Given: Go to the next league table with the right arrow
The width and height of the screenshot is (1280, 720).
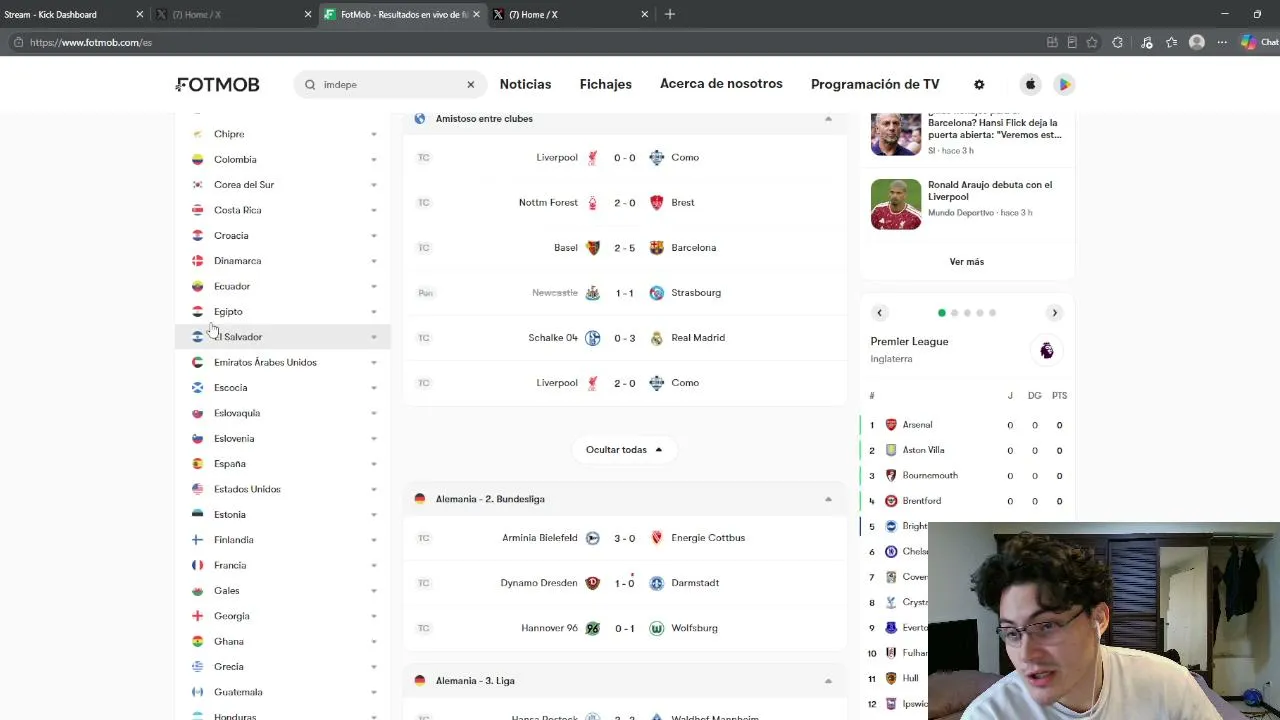Looking at the screenshot, I should click(1054, 313).
